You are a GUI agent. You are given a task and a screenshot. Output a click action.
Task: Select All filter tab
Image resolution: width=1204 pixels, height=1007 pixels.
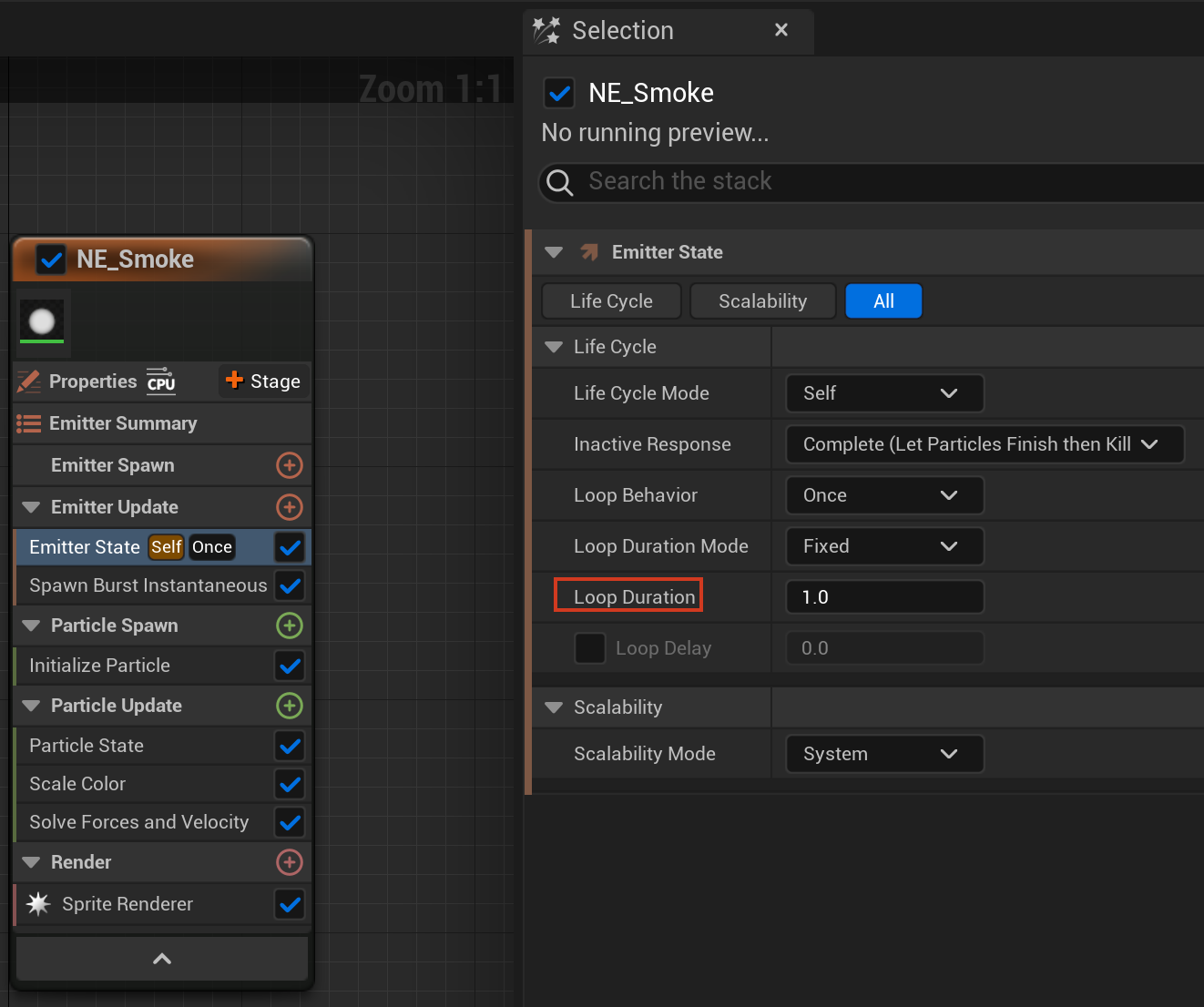click(883, 301)
